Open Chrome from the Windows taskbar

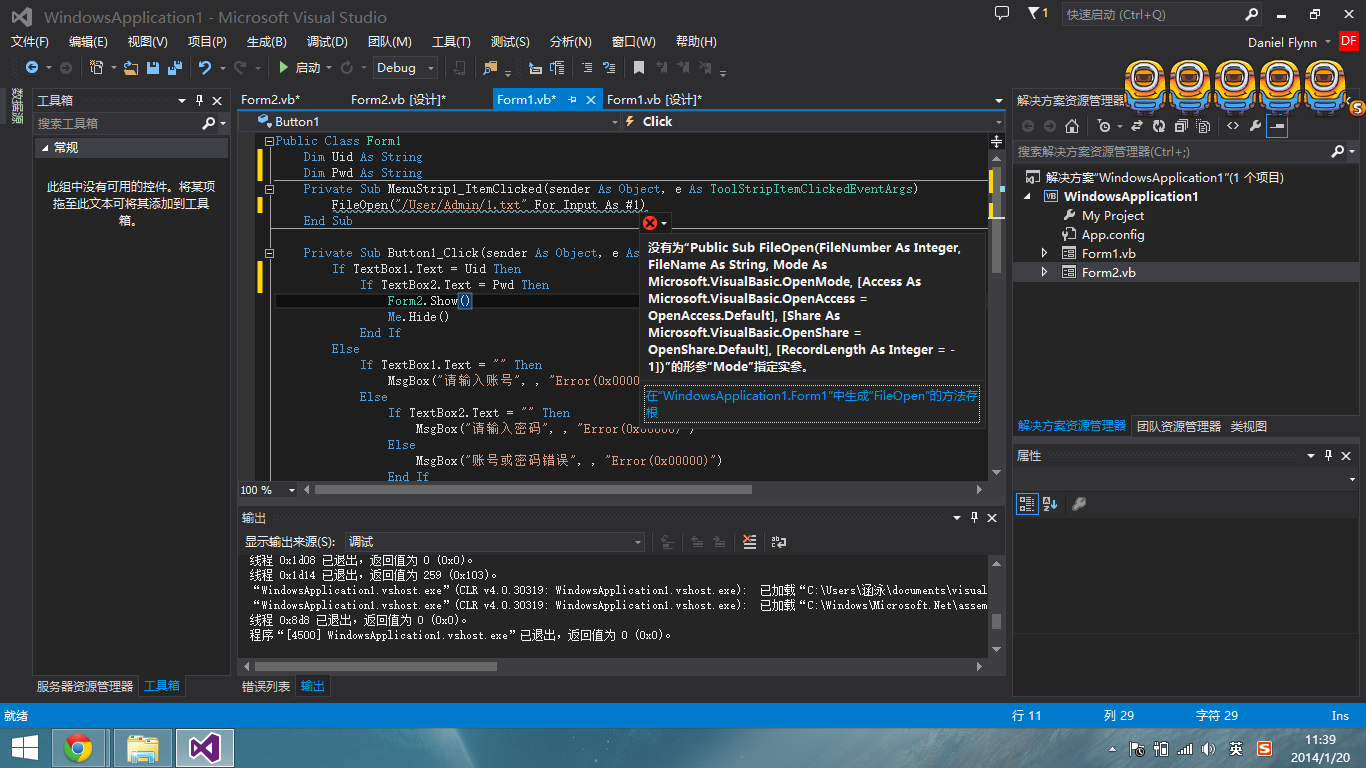coord(78,747)
